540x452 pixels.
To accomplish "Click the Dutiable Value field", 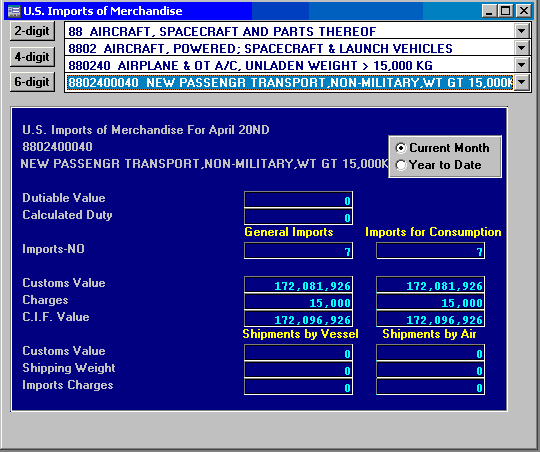I will 298,199.
